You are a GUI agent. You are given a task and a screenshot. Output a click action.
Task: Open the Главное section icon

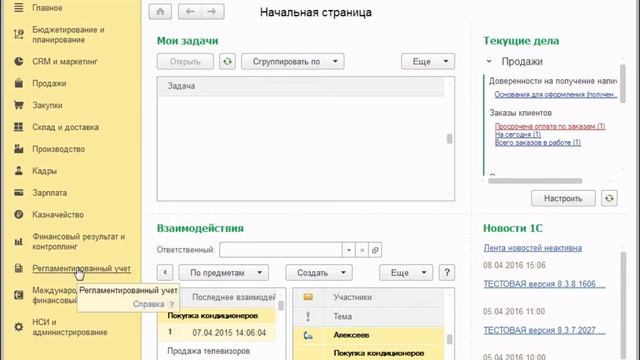(19, 7)
